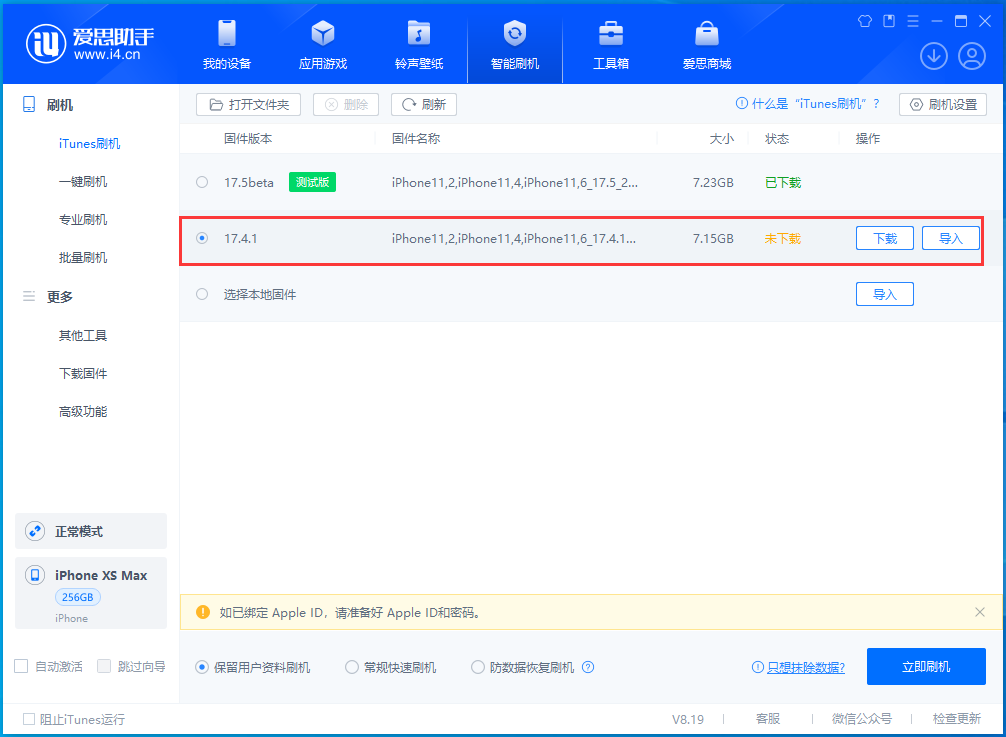Image resolution: width=1006 pixels, height=737 pixels.
Task: Open the download manager circle icon
Action: 933,56
